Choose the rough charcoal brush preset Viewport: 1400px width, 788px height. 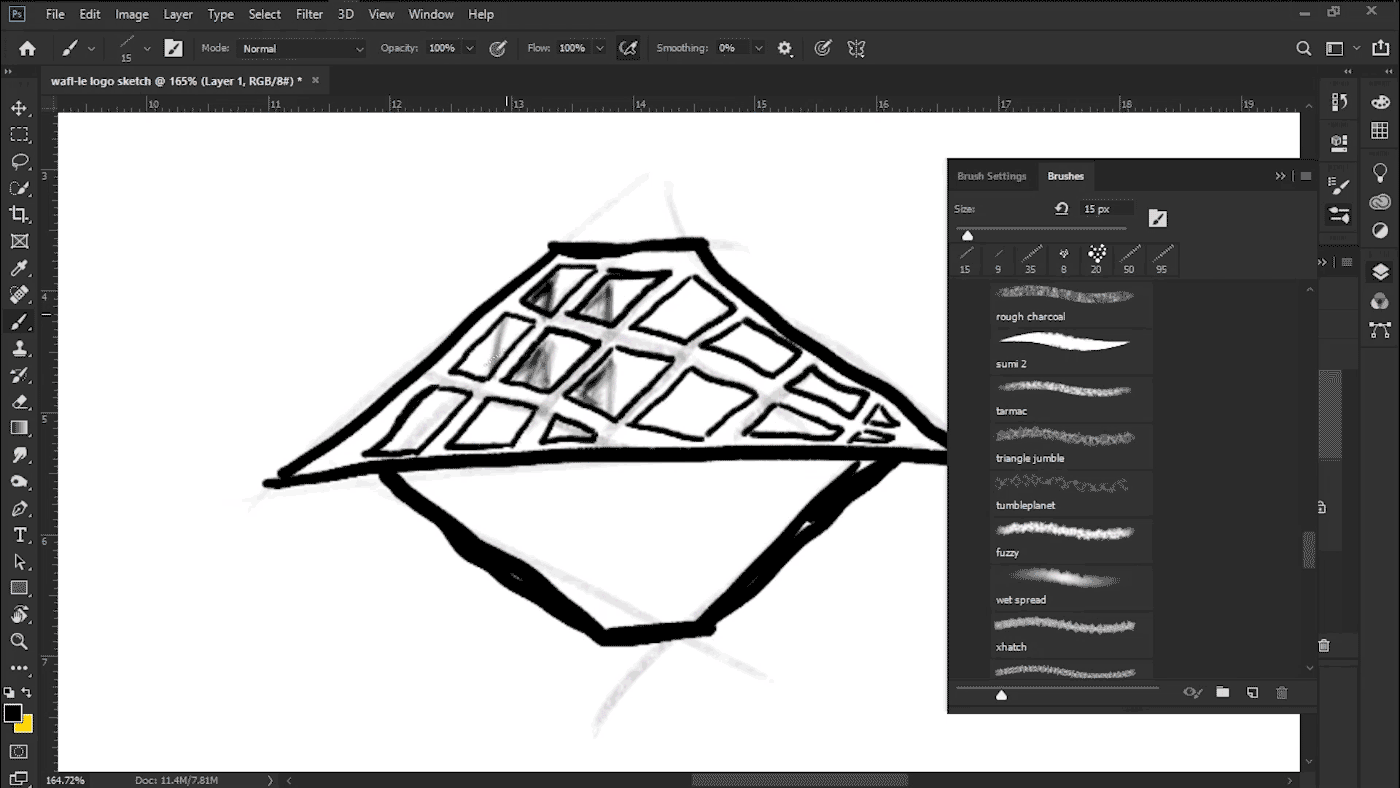click(x=1072, y=305)
